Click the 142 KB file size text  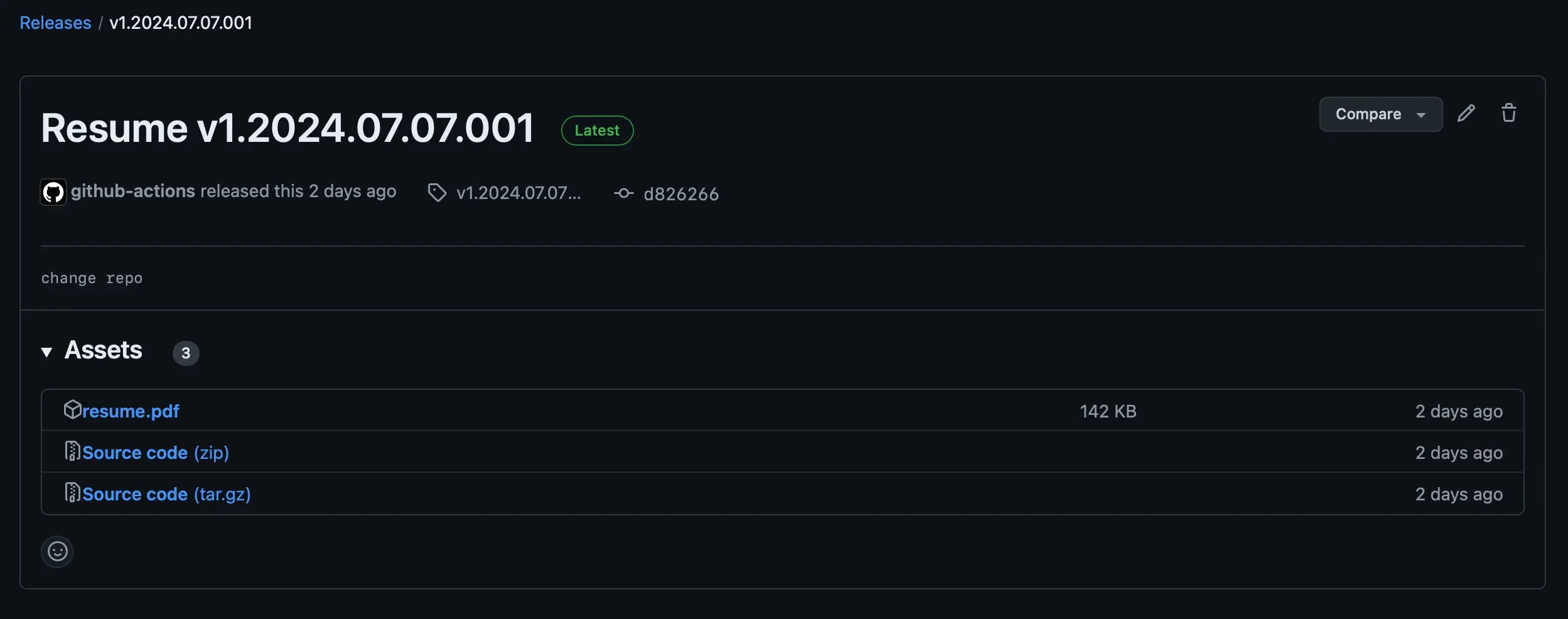tap(1108, 411)
